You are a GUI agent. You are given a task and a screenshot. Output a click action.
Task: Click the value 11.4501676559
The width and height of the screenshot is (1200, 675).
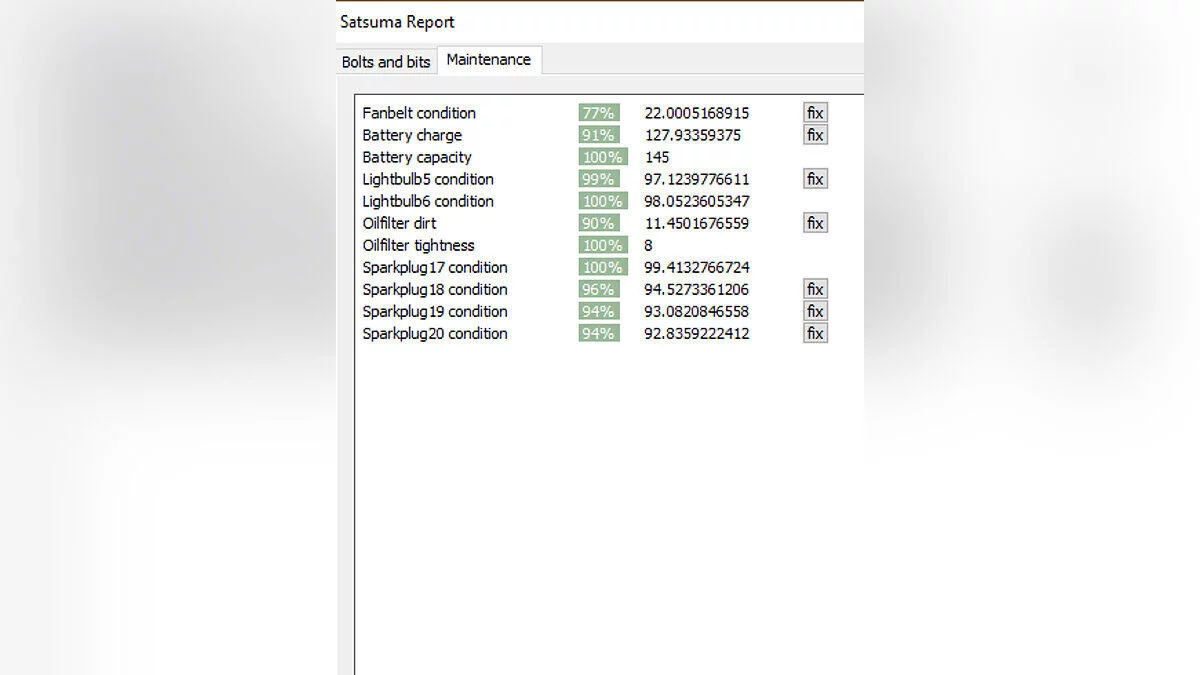click(x=697, y=223)
